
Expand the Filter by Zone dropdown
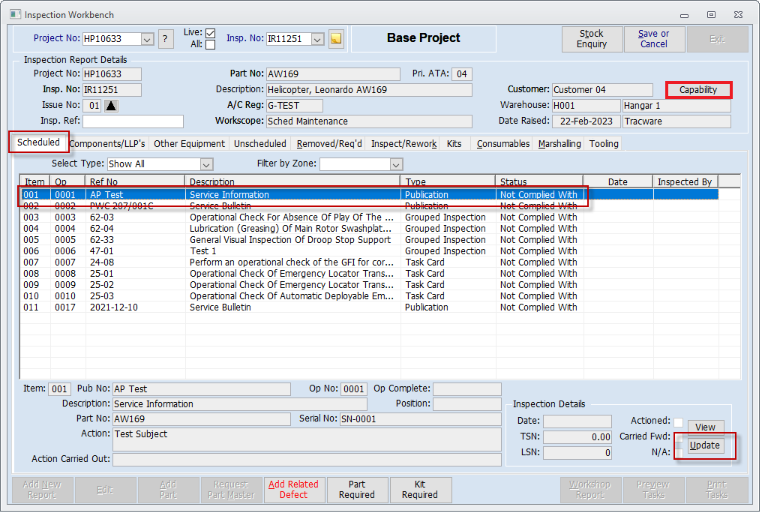[396, 164]
